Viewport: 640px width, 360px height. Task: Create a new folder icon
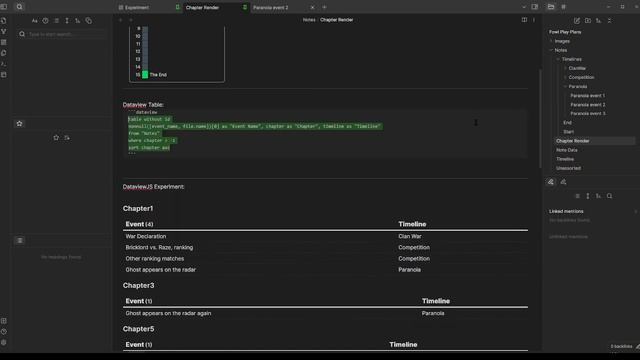588,21
